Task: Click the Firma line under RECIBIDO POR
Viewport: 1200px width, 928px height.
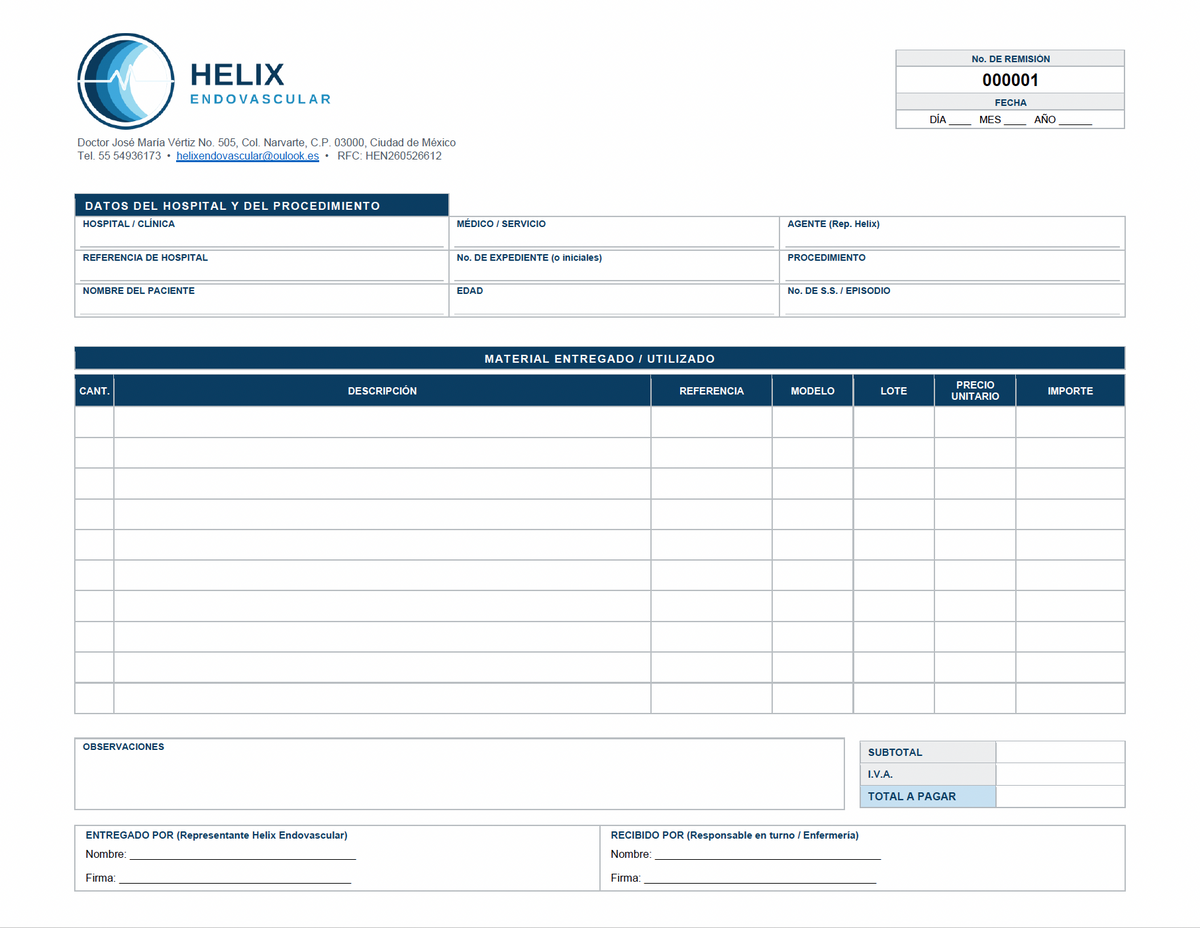Action: [760, 878]
